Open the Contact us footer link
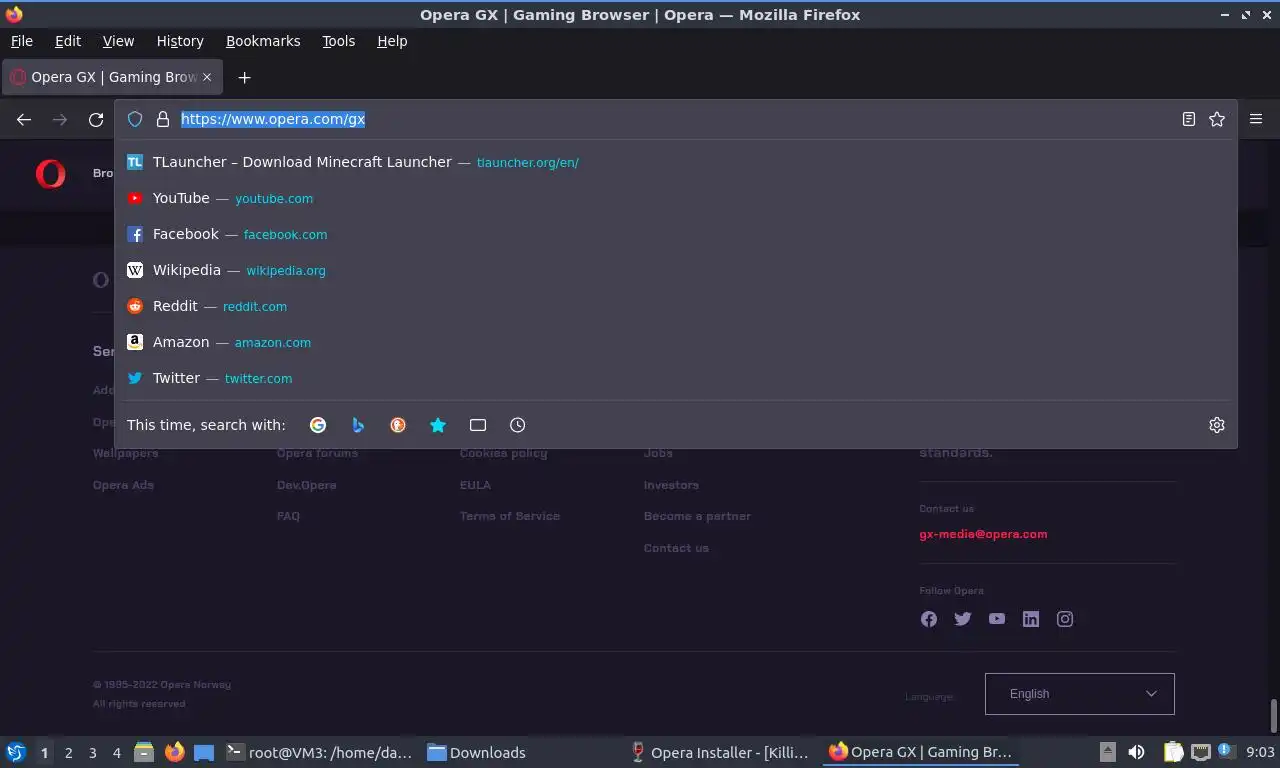The image size is (1280, 768). [x=676, y=548]
